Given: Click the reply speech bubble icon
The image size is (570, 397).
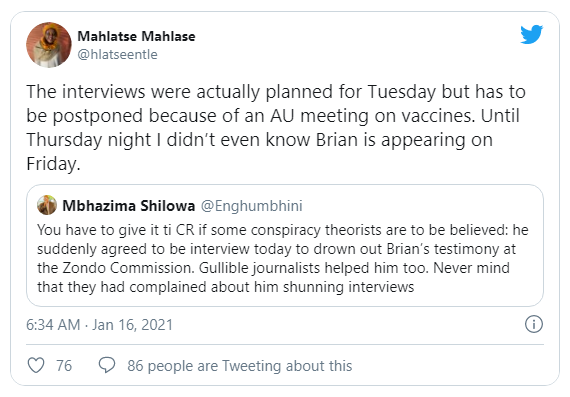Looking at the screenshot, I should click(x=107, y=365).
